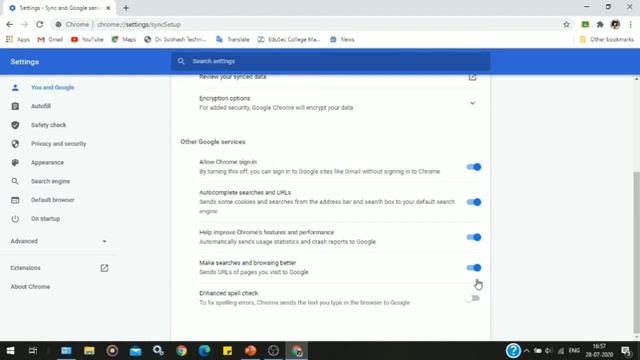Expand the Encryption options chevron
640x360 pixels.
pos(472,103)
